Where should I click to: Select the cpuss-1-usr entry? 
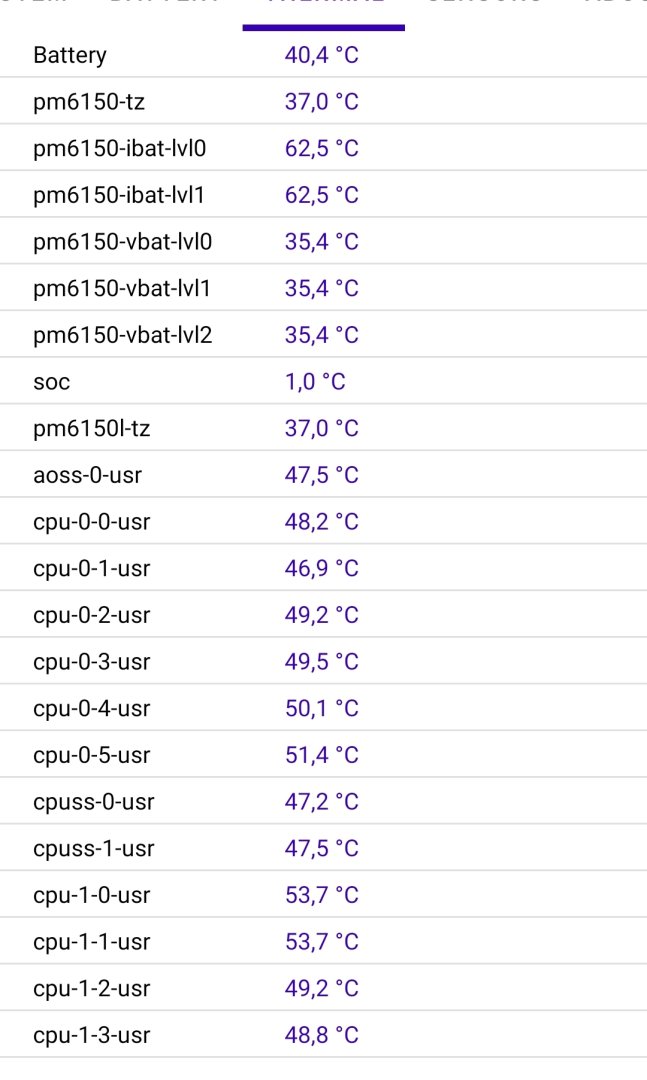[x=94, y=848]
